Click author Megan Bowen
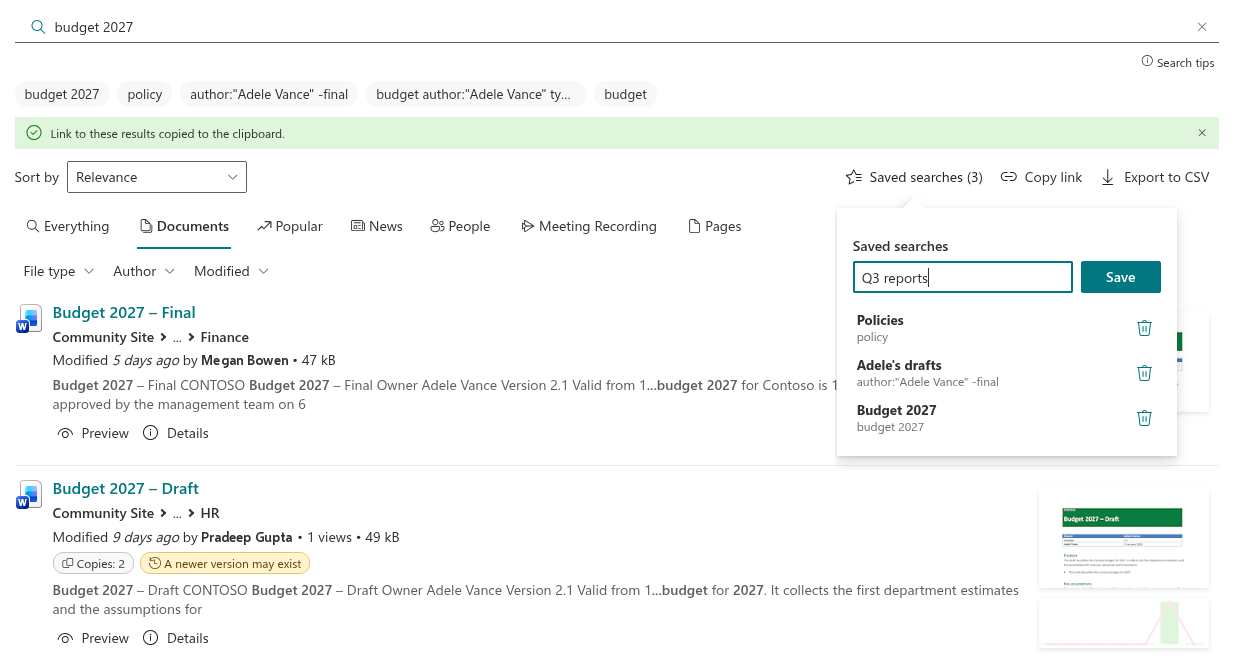1235x660 pixels. tap(244, 360)
